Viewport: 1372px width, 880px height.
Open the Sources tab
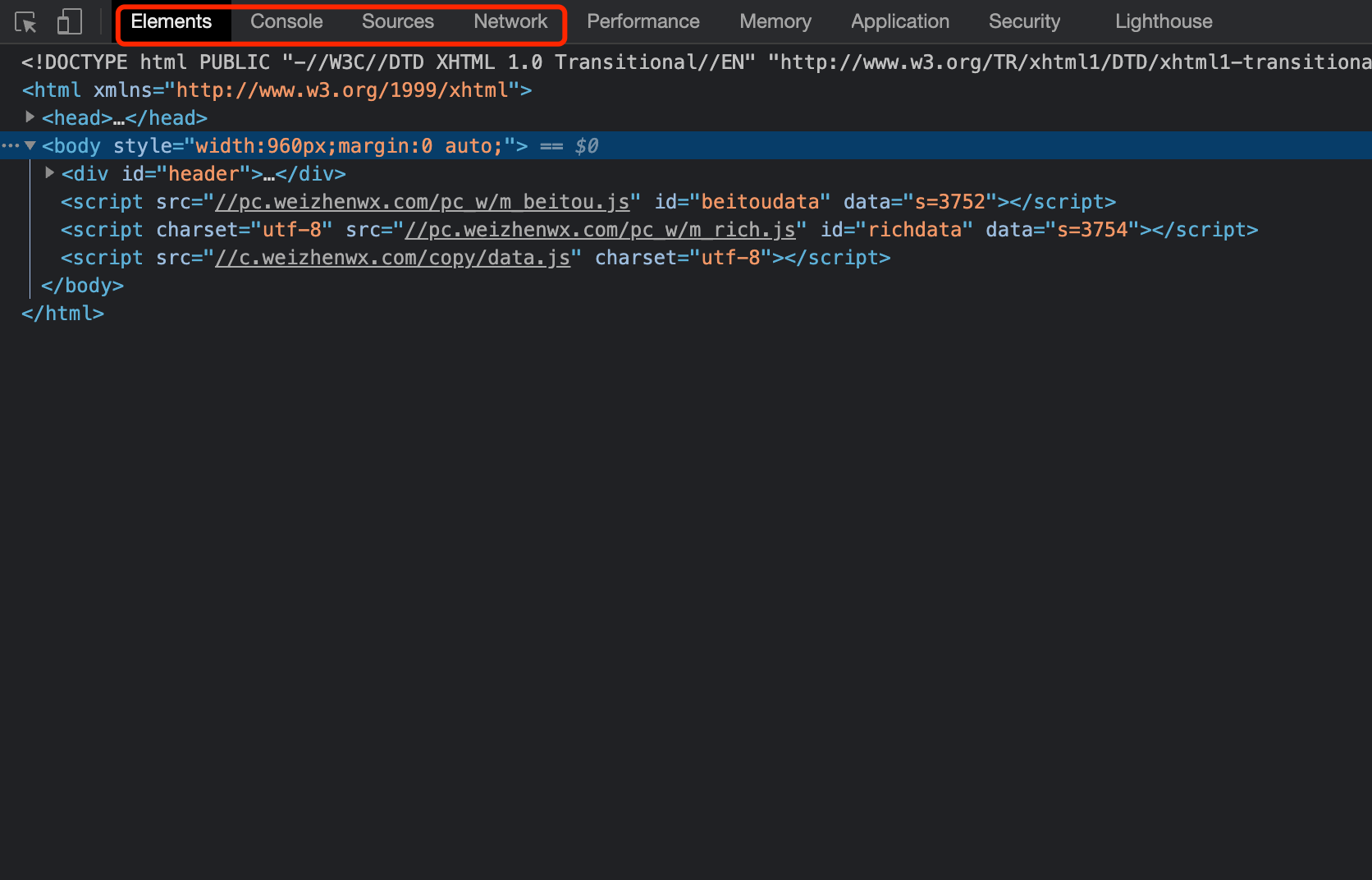pos(398,21)
